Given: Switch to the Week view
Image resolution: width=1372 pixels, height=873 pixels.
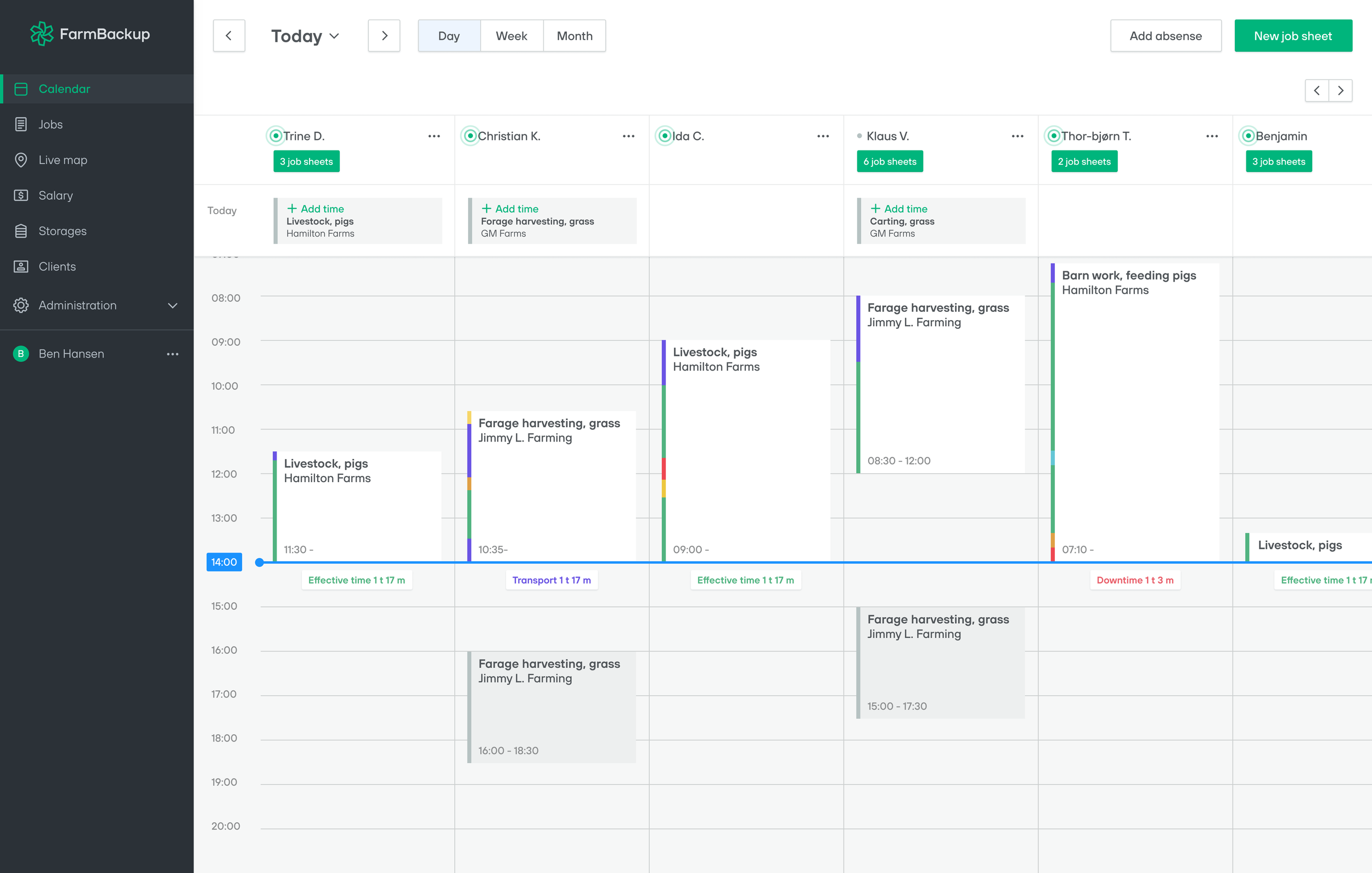Looking at the screenshot, I should pyautogui.click(x=511, y=36).
